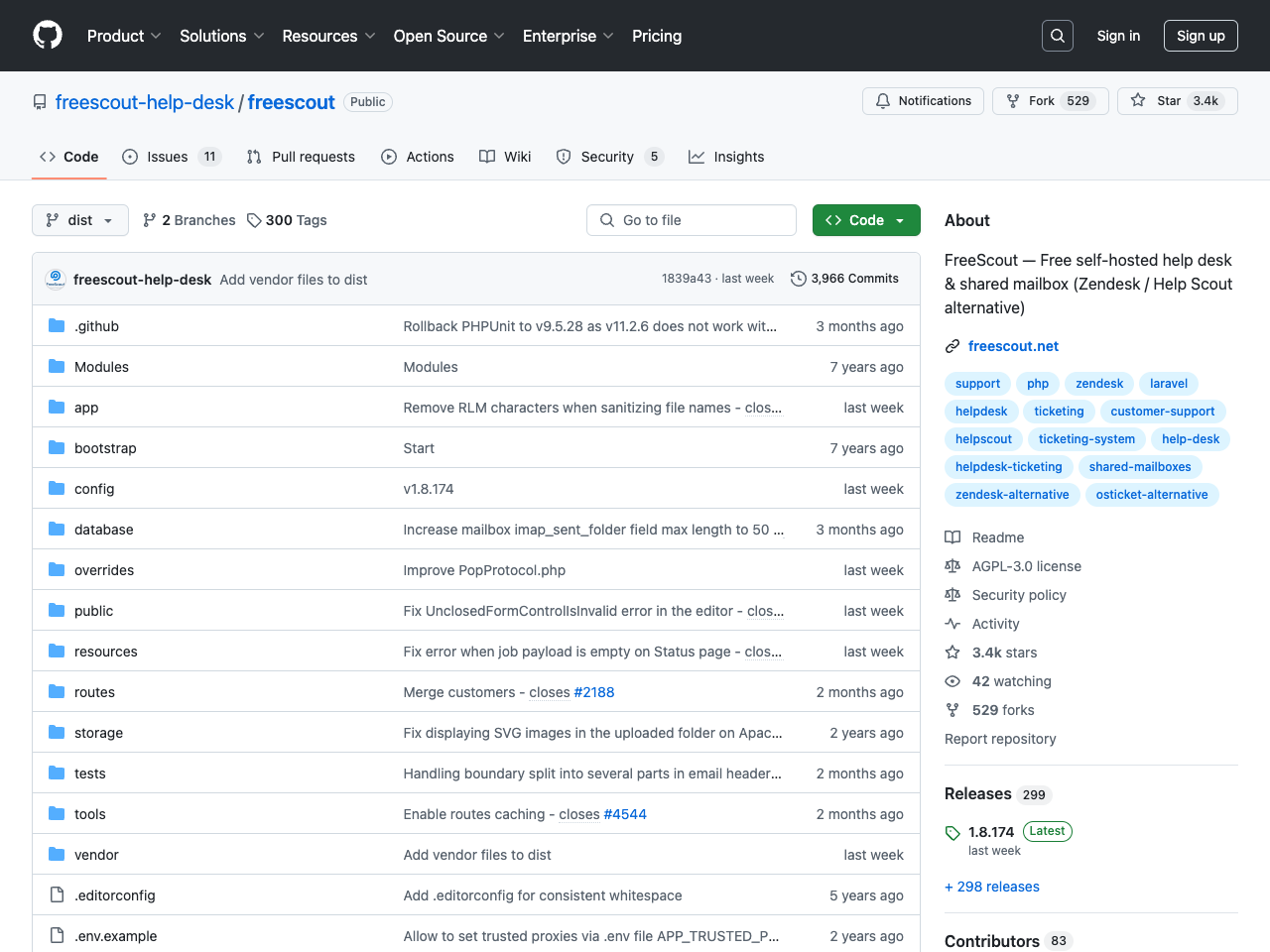Viewport: 1270px width, 952px height.
Task: Open issue link #4544 in tools row
Action: (625, 814)
